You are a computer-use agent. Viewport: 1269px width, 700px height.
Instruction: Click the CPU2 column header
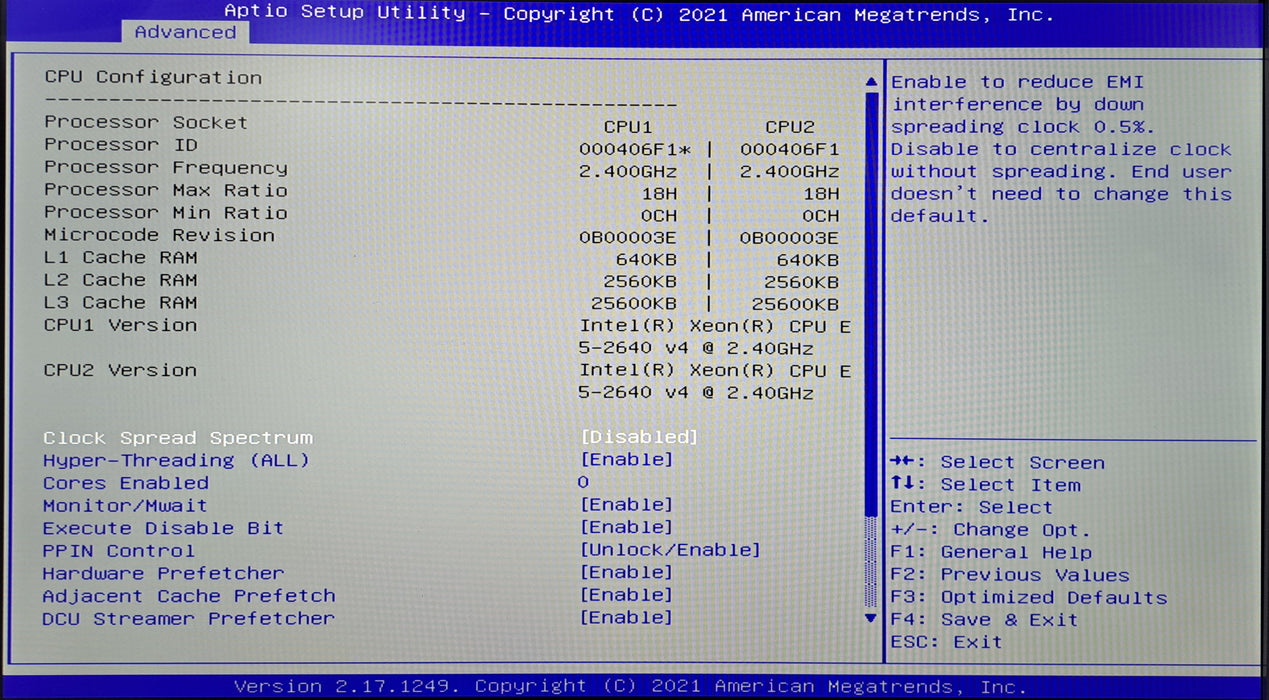(x=790, y=127)
